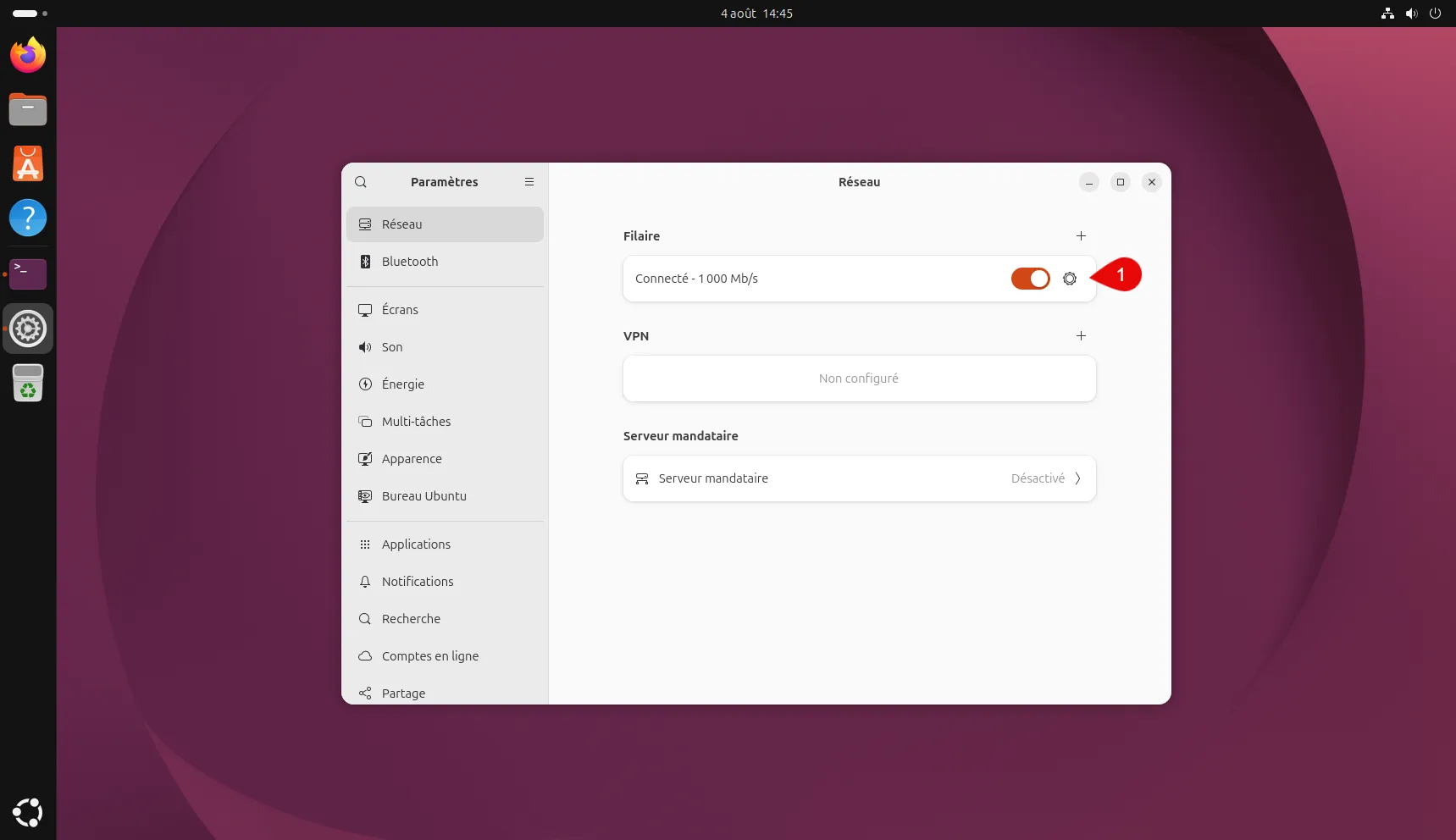The width and height of the screenshot is (1456, 840).
Task: Maximize the Paramètres window
Action: click(1121, 182)
